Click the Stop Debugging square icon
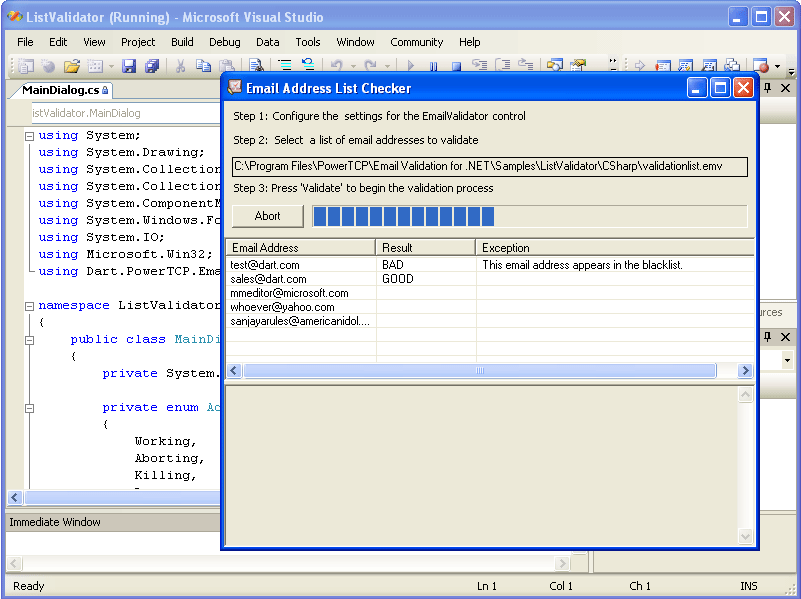 click(456, 66)
